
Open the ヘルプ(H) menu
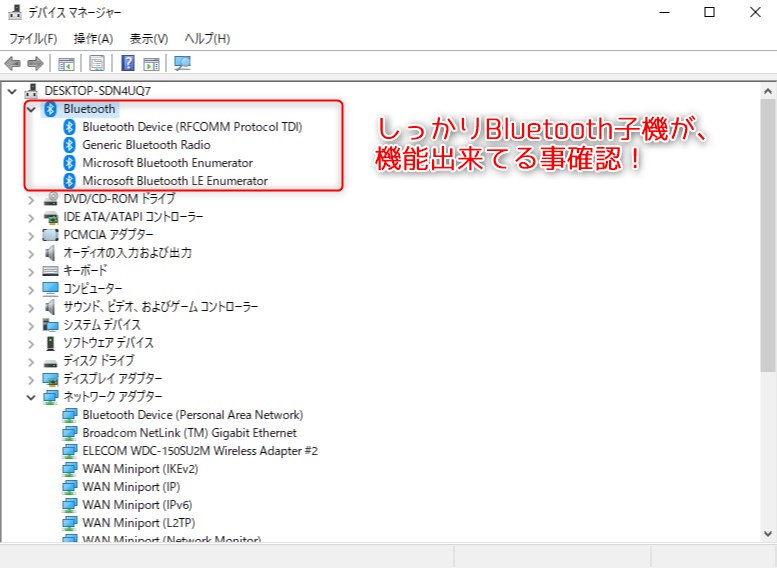point(207,39)
